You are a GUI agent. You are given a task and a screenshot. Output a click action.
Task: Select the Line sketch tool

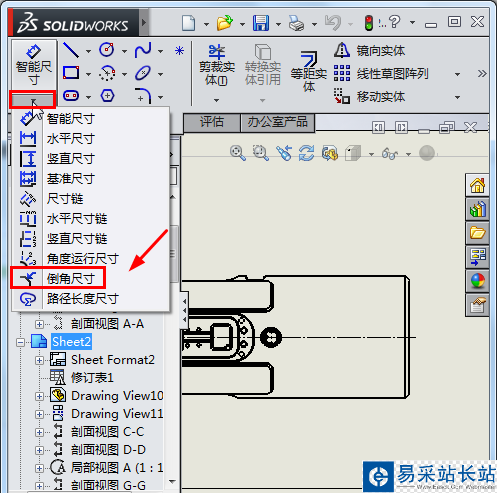click(71, 50)
